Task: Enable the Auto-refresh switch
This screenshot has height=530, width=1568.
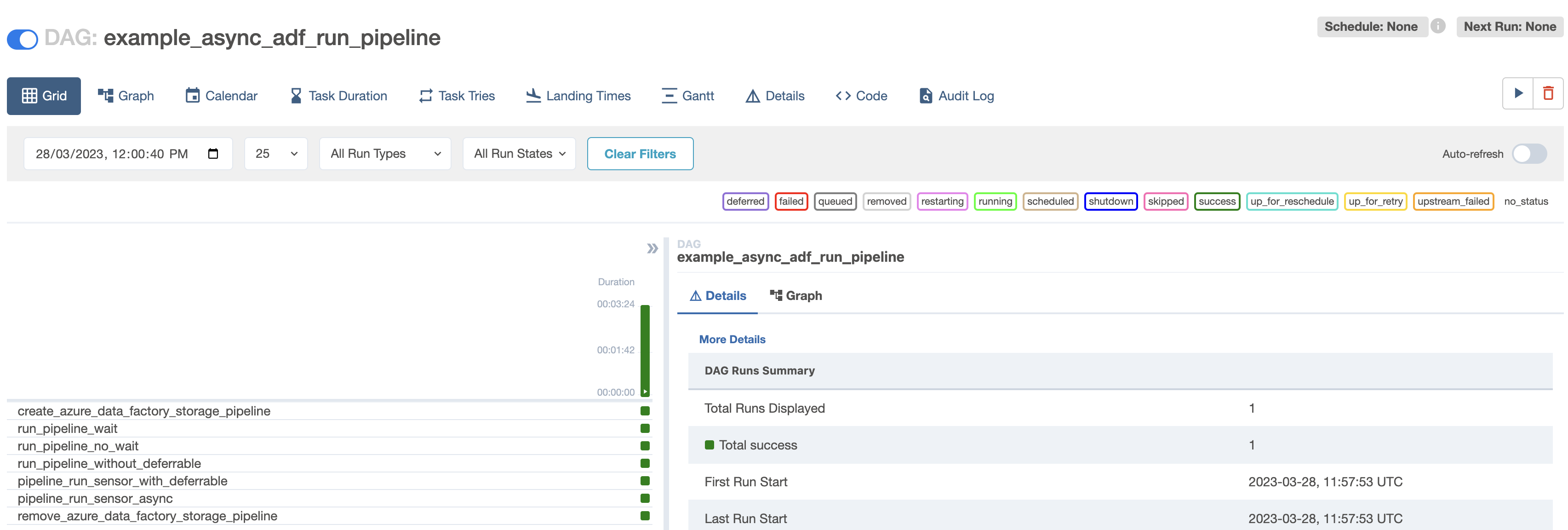Action: [1529, 154]
